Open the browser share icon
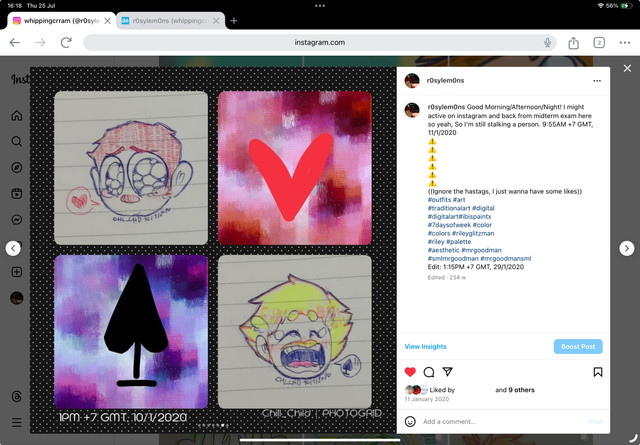Viewport: 640px width, 445px height. 573,42
